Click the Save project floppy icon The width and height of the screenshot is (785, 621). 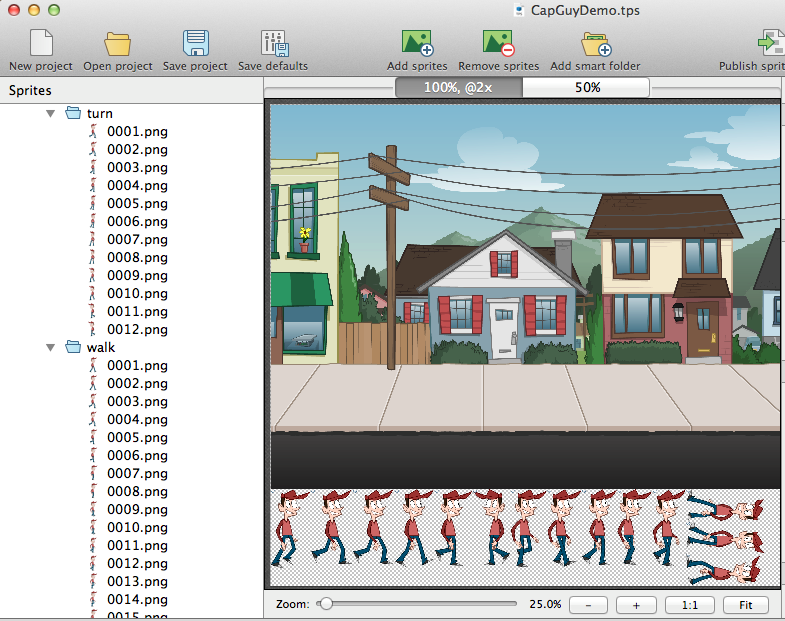click(x=195, y=43)
